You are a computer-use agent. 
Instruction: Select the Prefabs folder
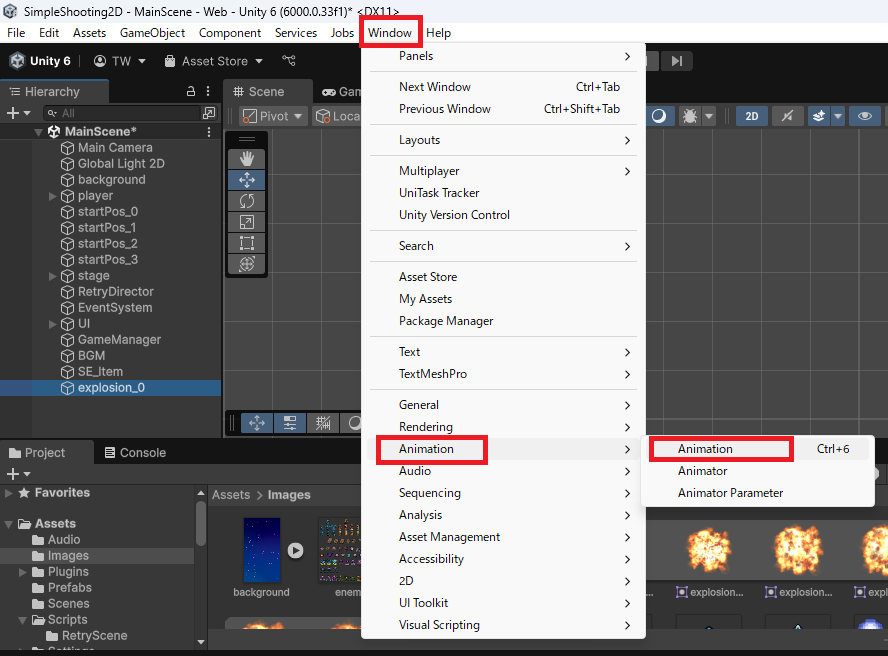point(97,587)
